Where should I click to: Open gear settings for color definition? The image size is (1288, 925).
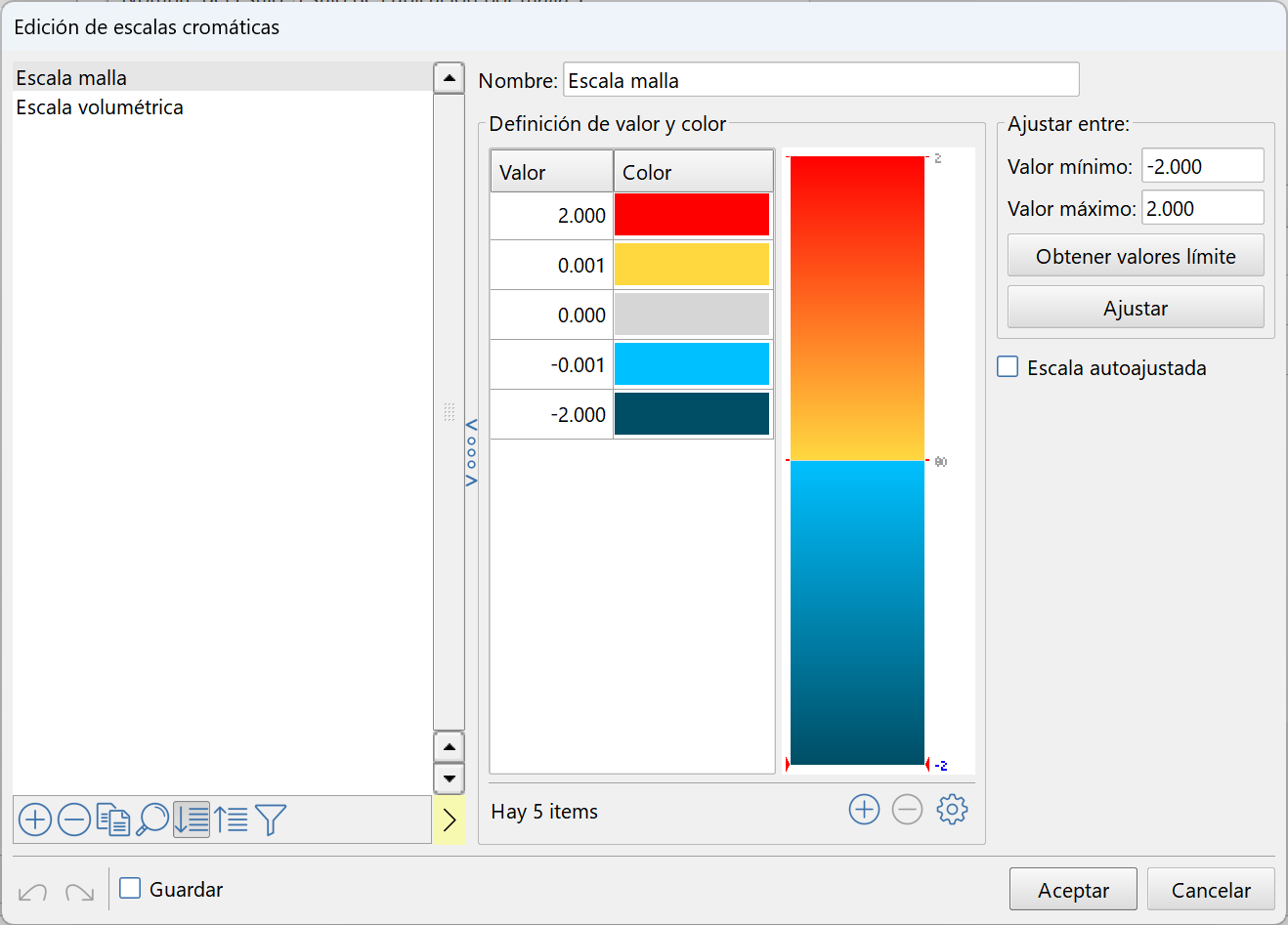click(x=952, y=810)
